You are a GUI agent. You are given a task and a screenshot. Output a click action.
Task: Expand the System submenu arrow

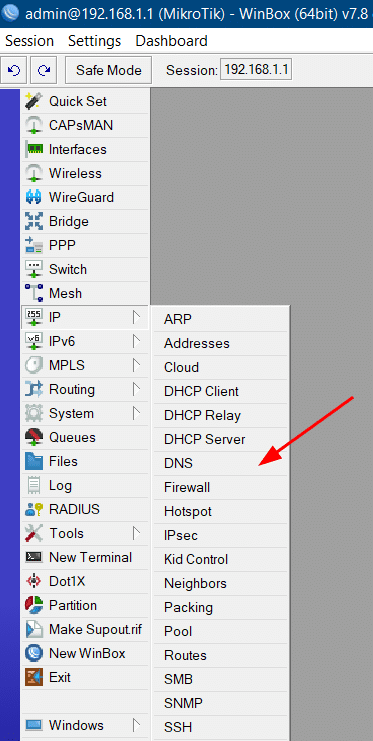(x=137, y=414)
